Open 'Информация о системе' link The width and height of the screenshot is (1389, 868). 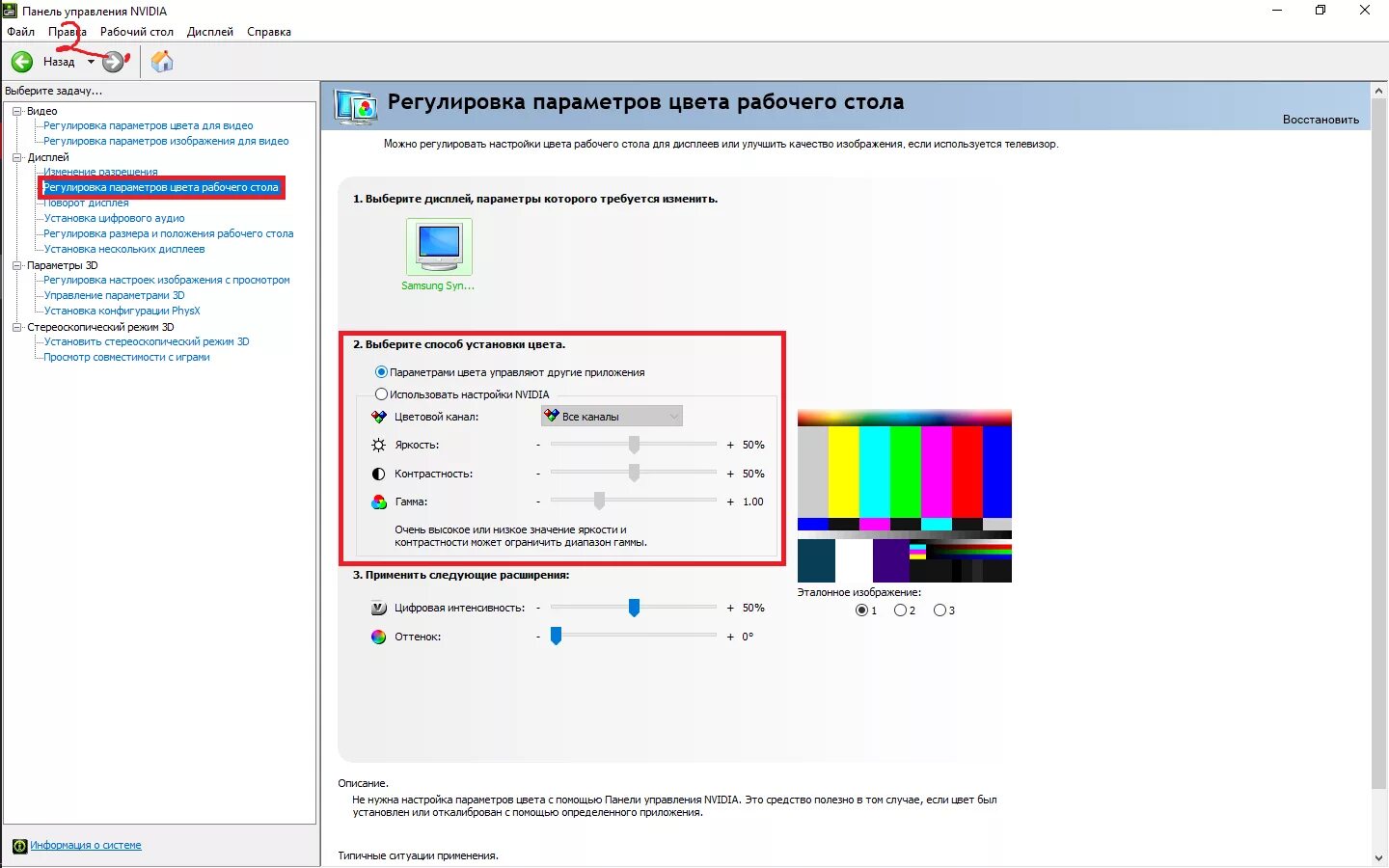point(86,846)
